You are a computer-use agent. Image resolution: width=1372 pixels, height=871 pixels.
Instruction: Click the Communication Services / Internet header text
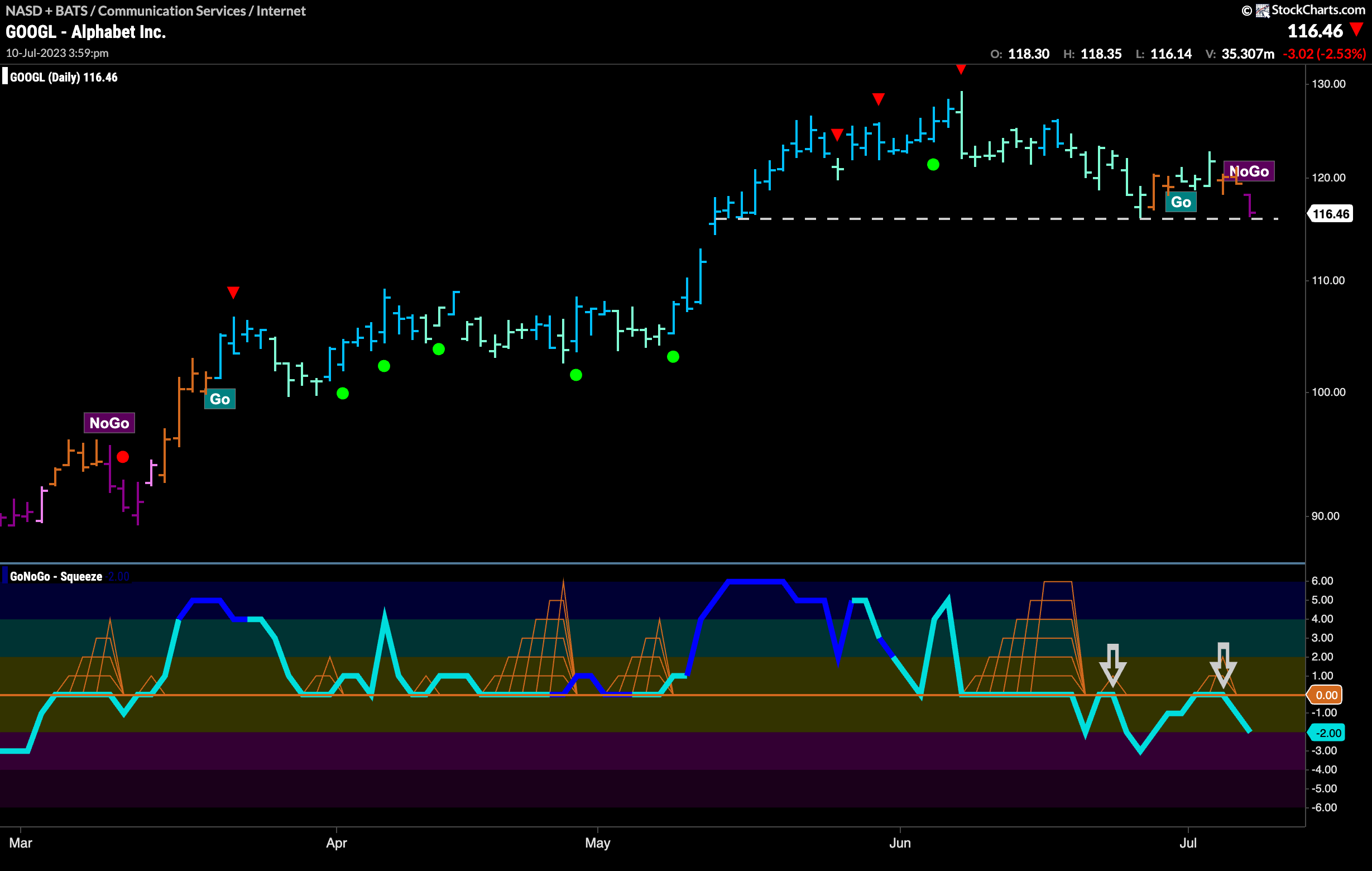pyautogui.click(x=202, y=11)
